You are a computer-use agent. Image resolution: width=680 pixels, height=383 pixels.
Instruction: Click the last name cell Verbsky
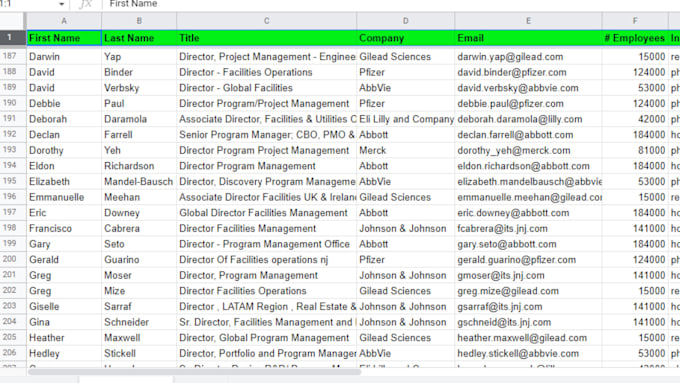point(139,88)
